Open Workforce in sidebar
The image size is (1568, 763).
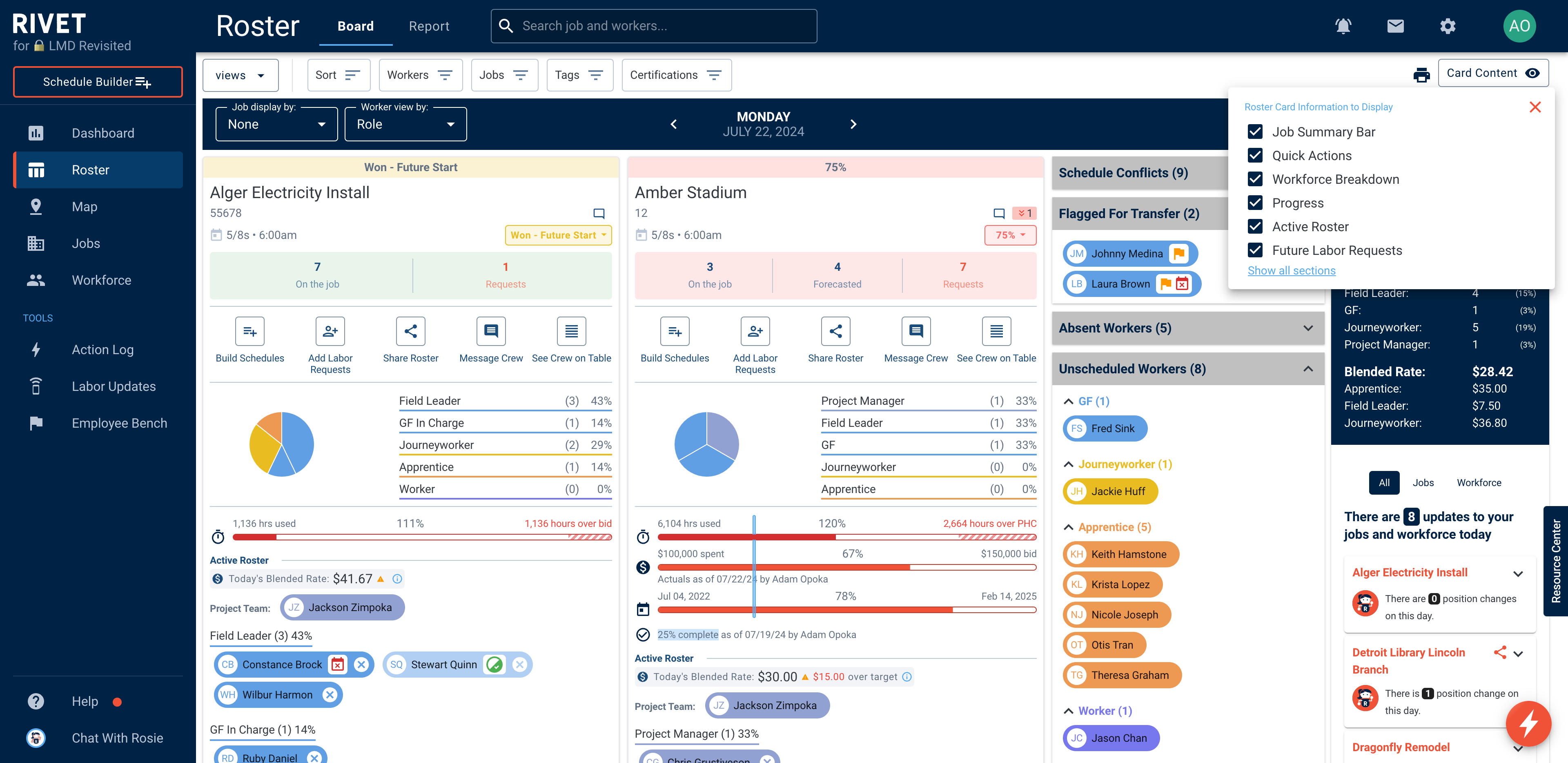pyautogui.click(x=98, y=280)
